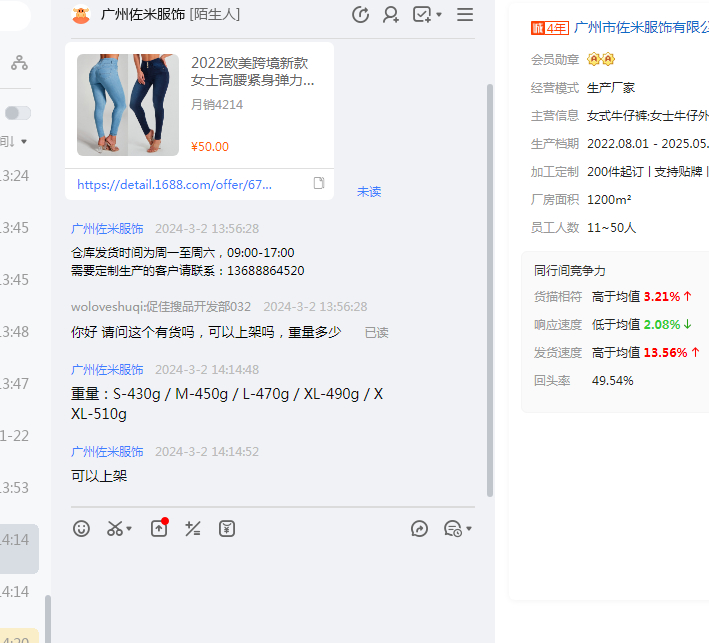This screenshot has height=643, width=709.
Task: Open the detail.1688.com offer link
Action: click(175, 184)
